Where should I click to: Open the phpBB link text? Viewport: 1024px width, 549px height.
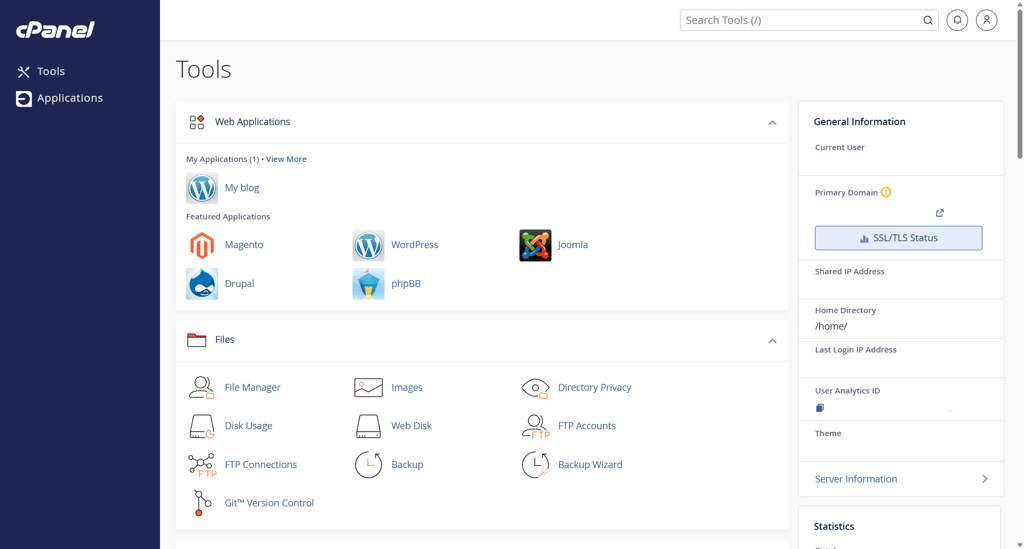pyautogui.click(x=406, y=284)
